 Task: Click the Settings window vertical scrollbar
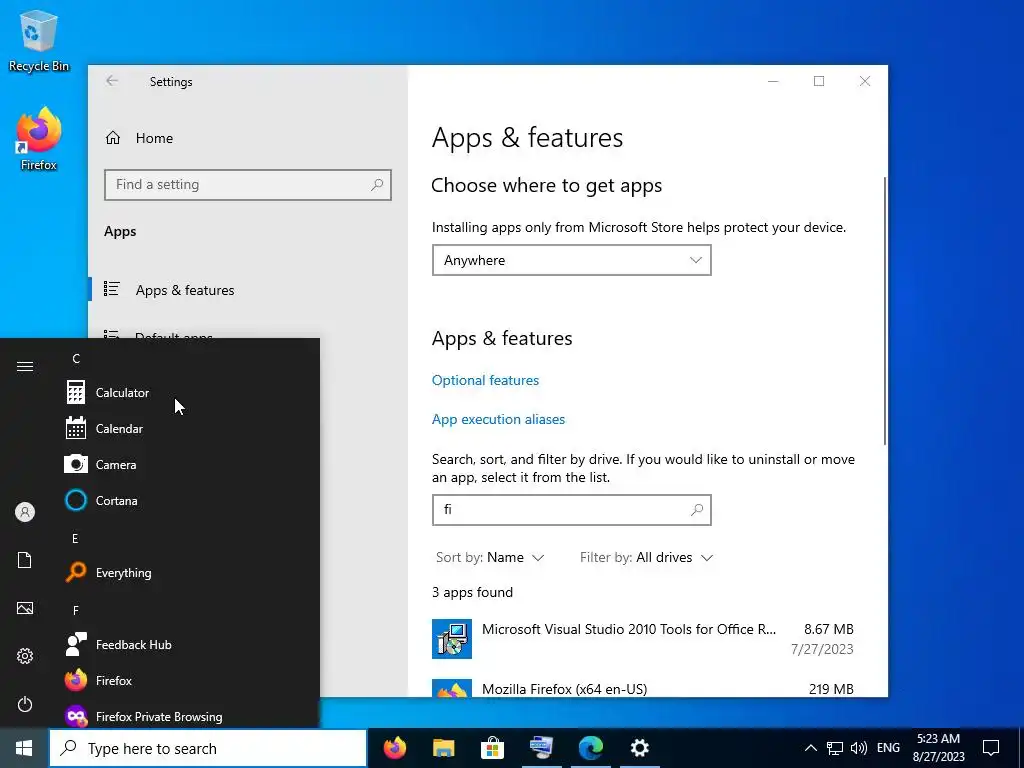885,310
